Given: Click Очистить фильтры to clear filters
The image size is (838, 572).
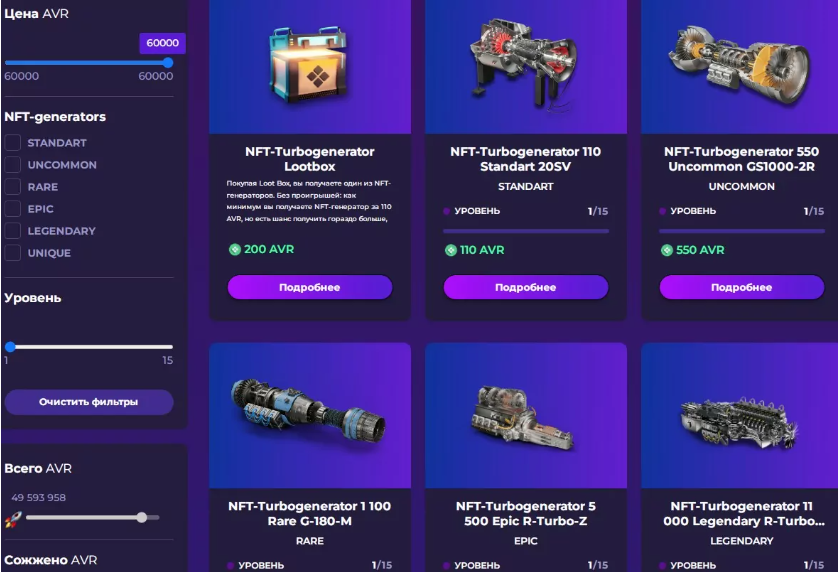Looking at the screenshot, I should 89,402.
